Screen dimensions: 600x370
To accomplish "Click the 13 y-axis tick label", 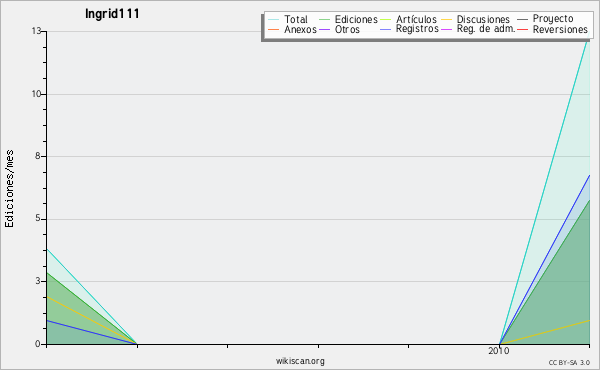I will 36,31.
